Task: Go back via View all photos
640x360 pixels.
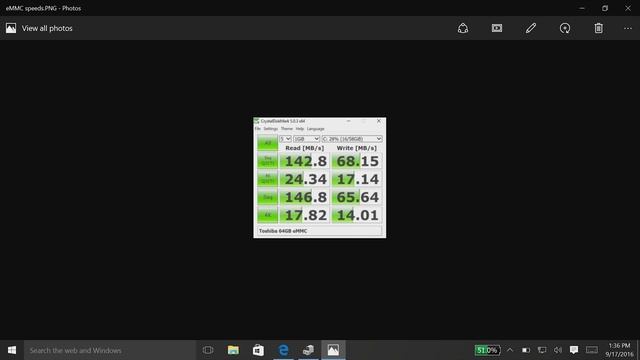Action: pyautogui.click(x=39, y=28)
